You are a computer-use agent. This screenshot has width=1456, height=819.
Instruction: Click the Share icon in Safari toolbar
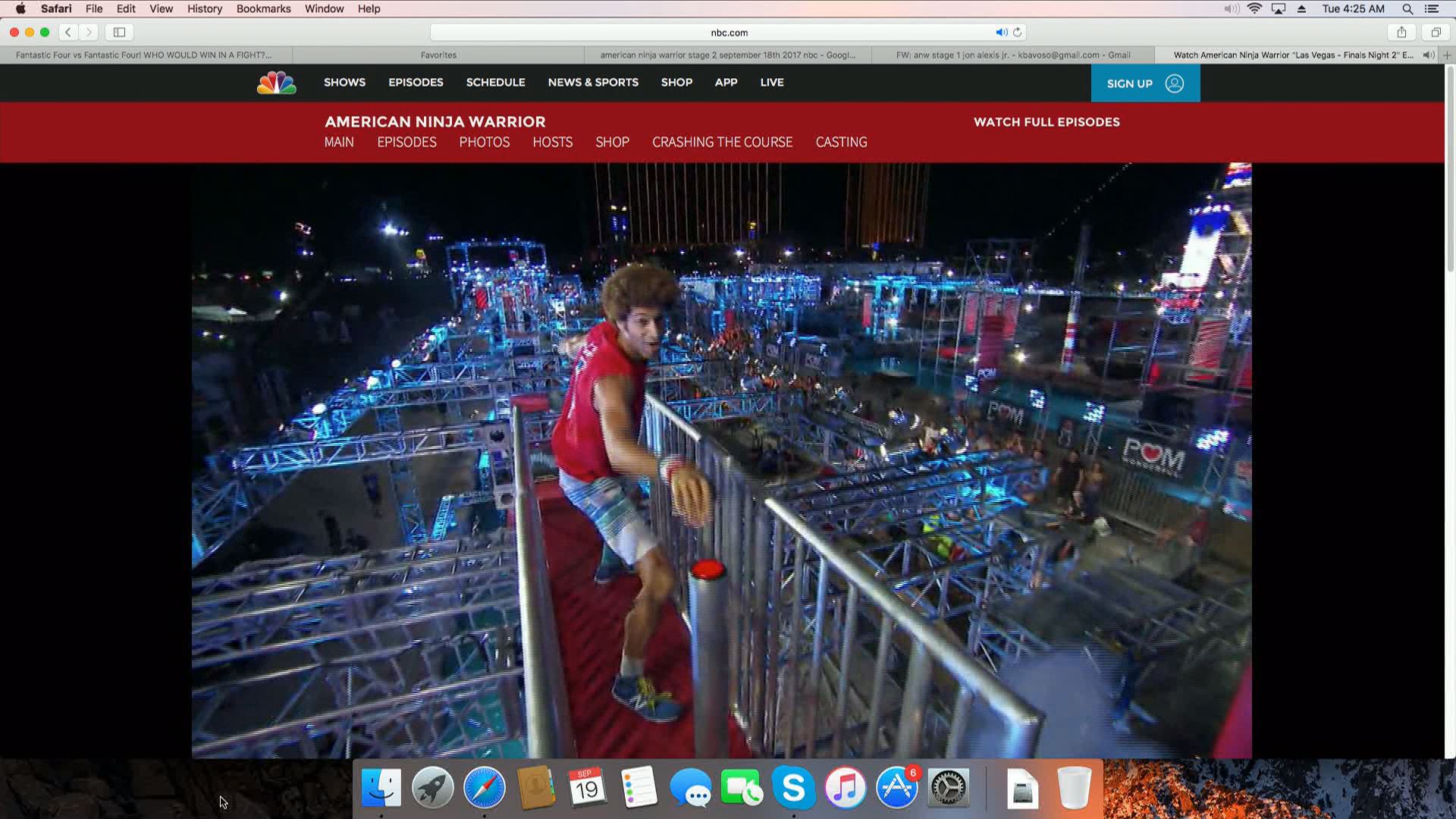coord(1401,32)
